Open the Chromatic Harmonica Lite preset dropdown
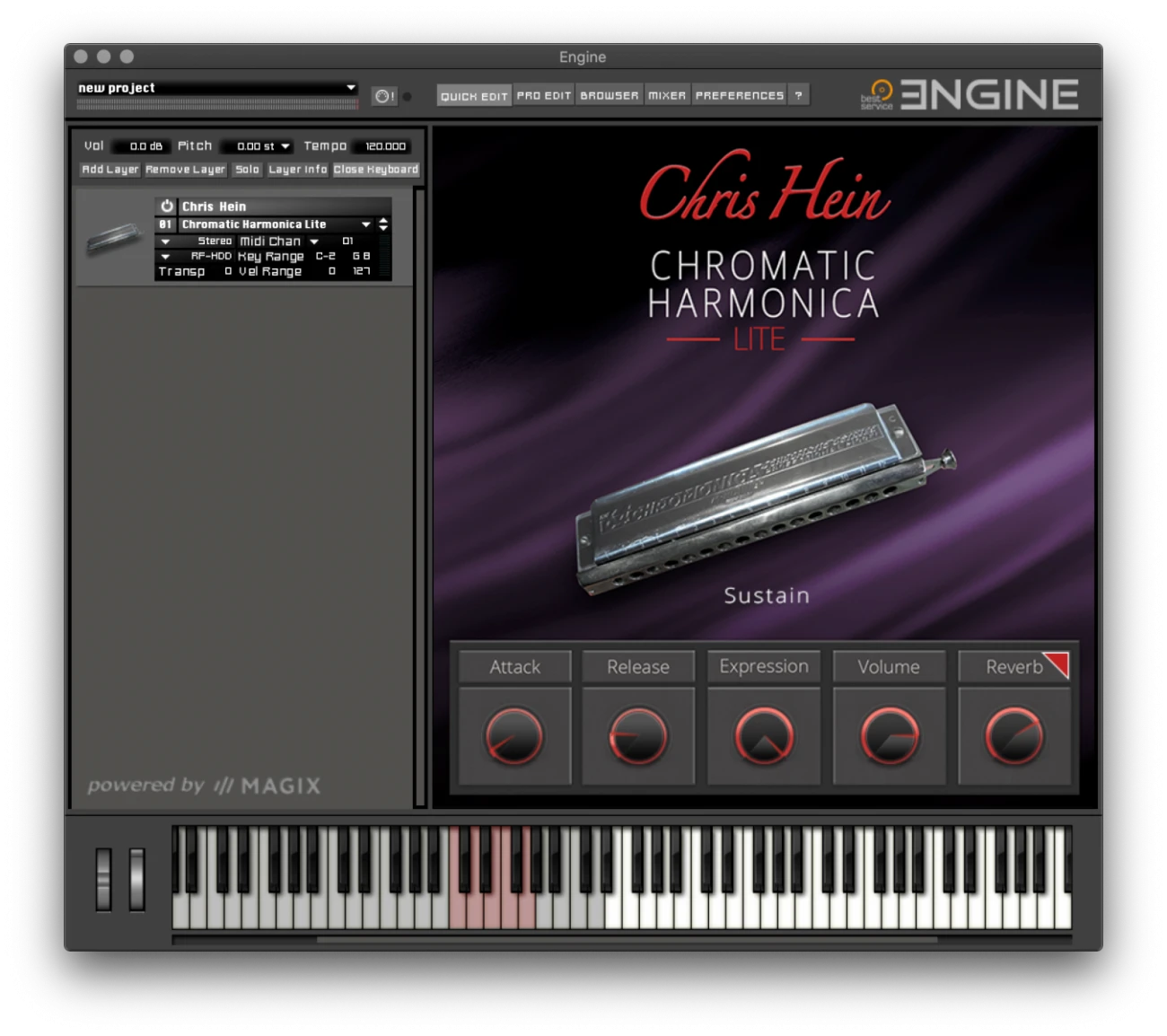Image resolution: width=1167 pixels, height=1036 pixels. point(366,224)
